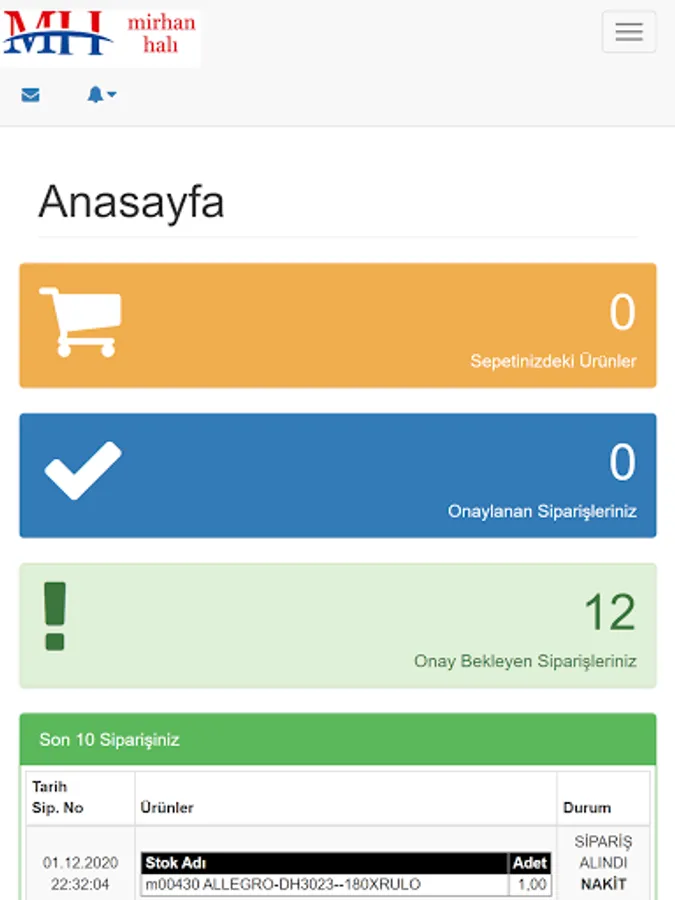The height and width of the screenshot is (900, 675).
Task: Select the m00430 ALLEGRO-DH3023 product row
Action: pos(283,885)
